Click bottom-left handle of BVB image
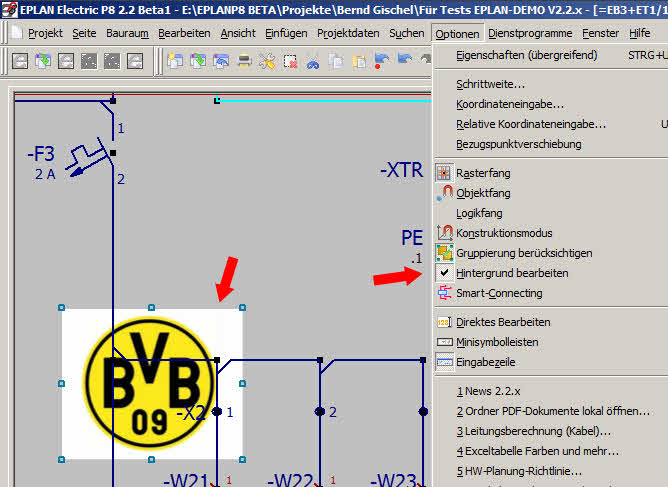Screen dimensions: 668x487 (62, 459)
